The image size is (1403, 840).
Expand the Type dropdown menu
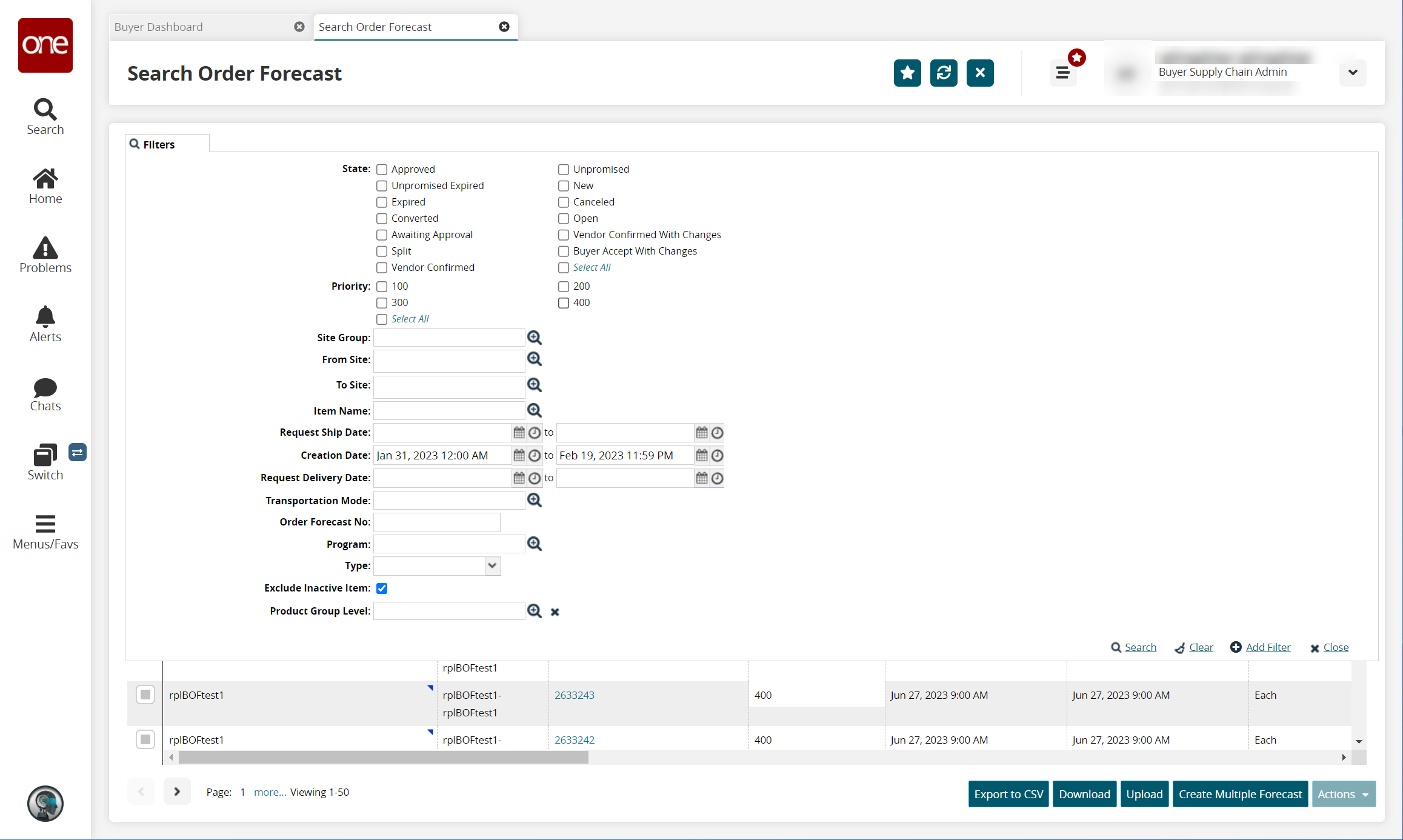pyautogui.click(x=491, y=565)
